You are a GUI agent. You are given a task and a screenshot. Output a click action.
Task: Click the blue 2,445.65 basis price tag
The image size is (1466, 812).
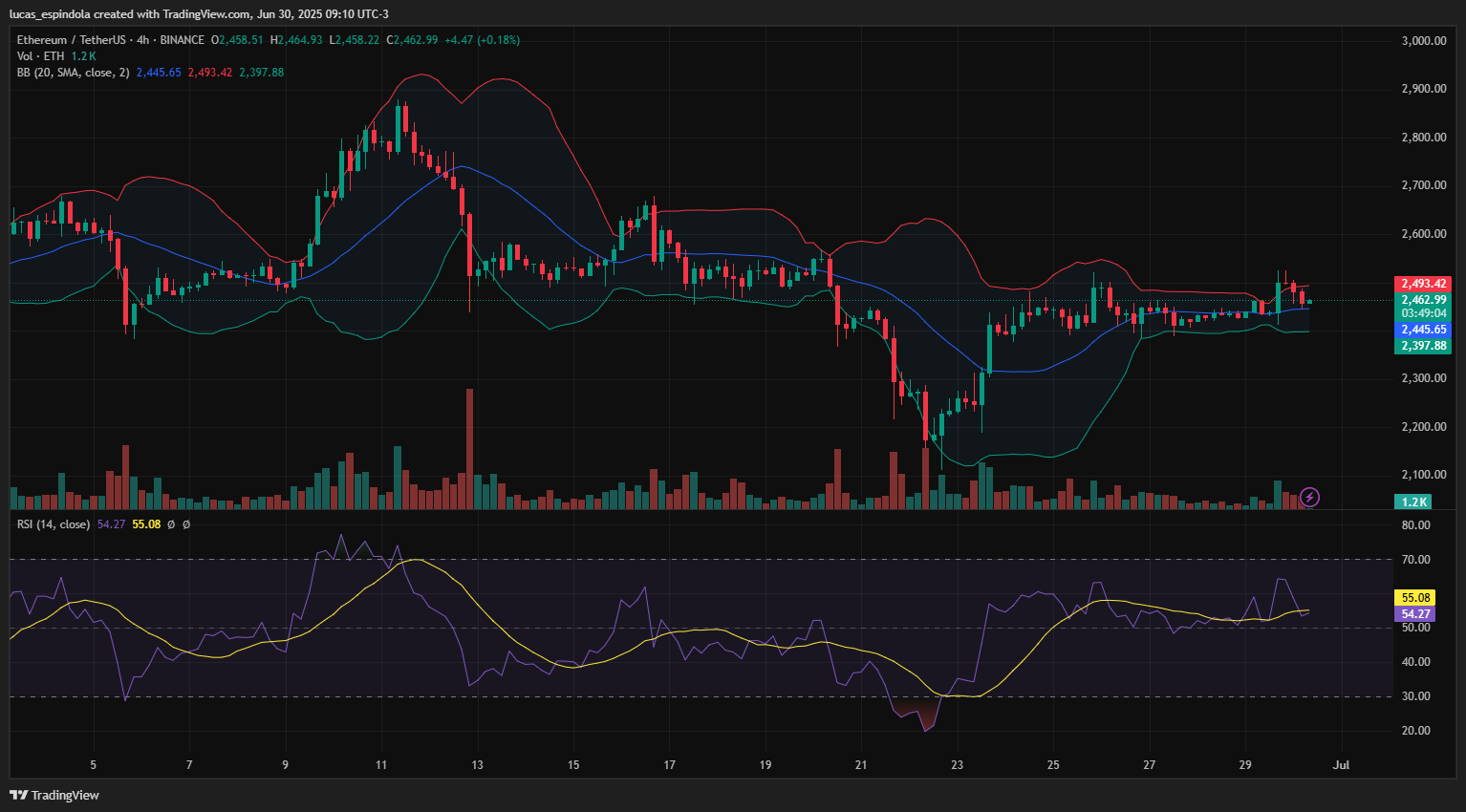pos(1423,330)
